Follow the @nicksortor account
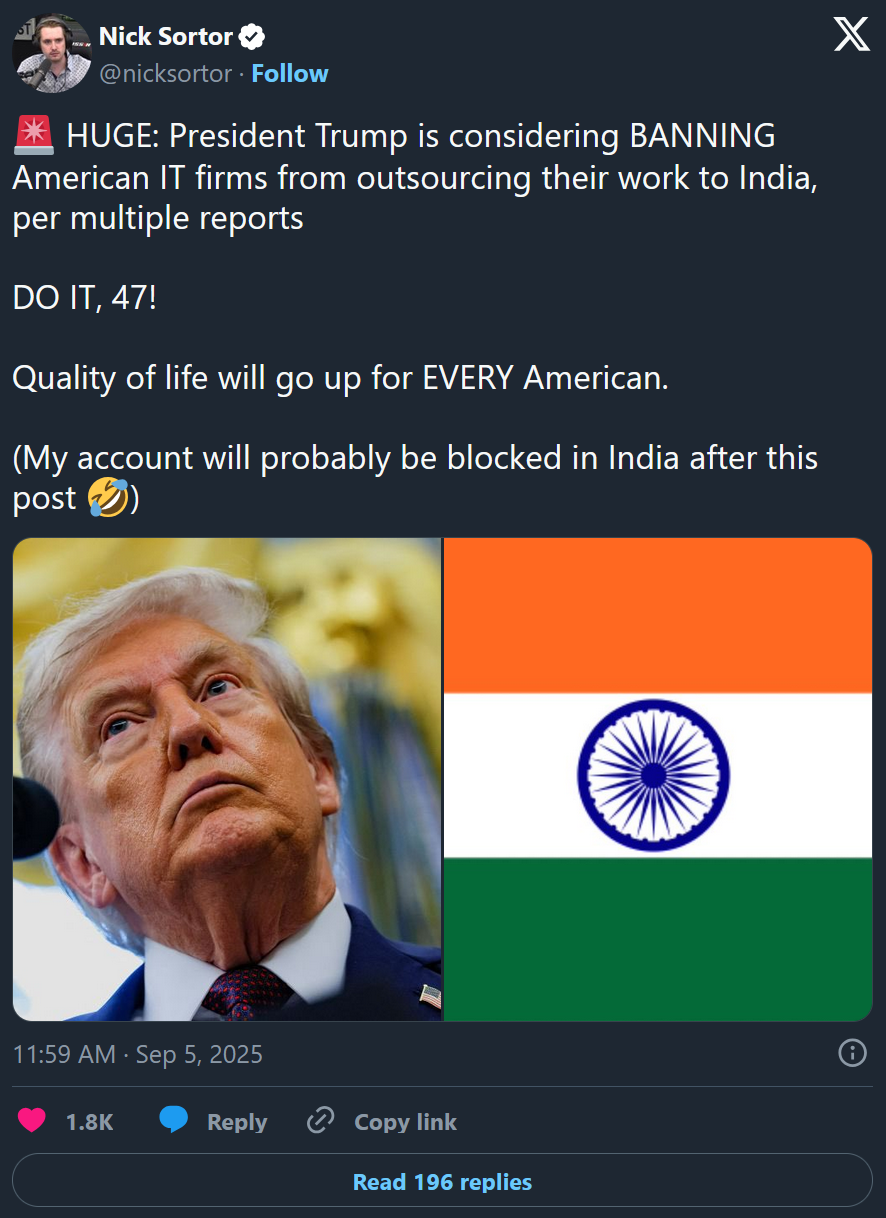Viewport: 886px width, 1218px height. (290, 74)
